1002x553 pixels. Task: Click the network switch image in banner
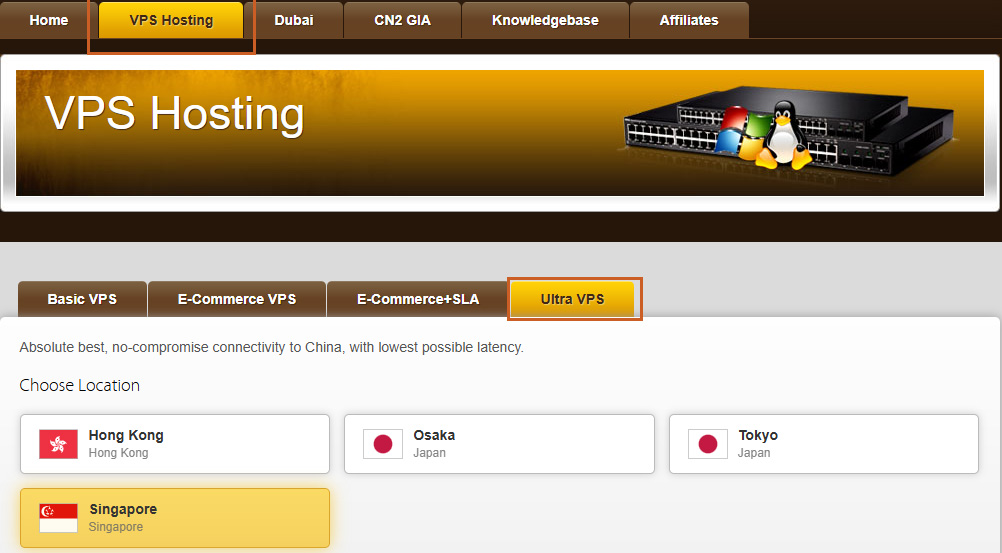(789, 131)
